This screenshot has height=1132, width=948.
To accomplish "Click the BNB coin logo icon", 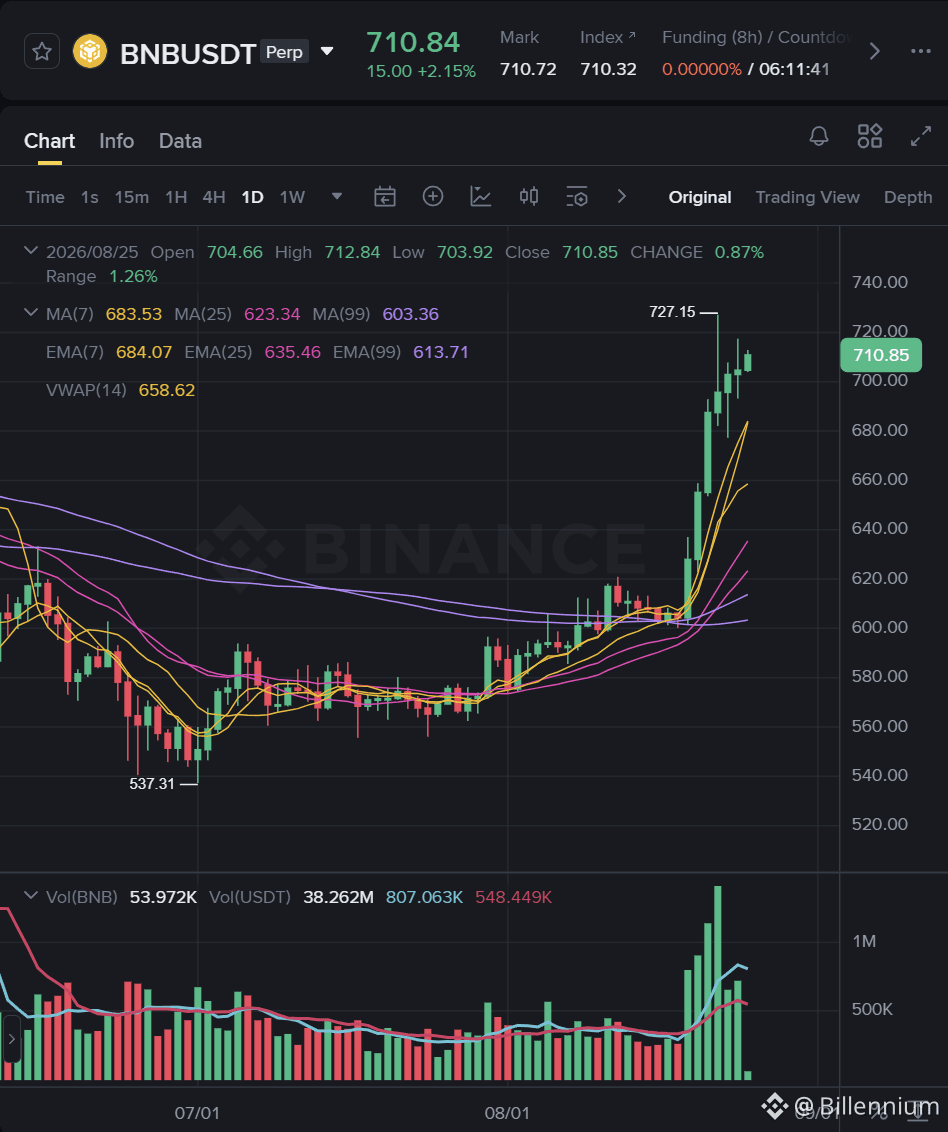I will point(90,51).
